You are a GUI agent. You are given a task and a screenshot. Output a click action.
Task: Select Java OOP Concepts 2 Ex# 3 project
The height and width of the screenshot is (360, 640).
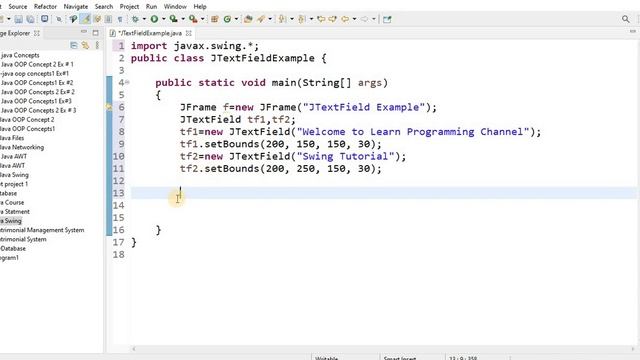[38, 110]
